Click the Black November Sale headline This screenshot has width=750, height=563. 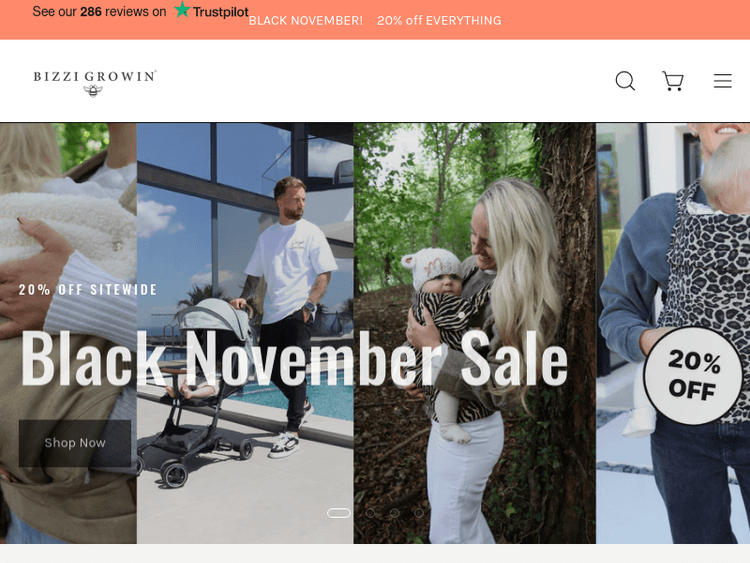click(x=294, y=358)
